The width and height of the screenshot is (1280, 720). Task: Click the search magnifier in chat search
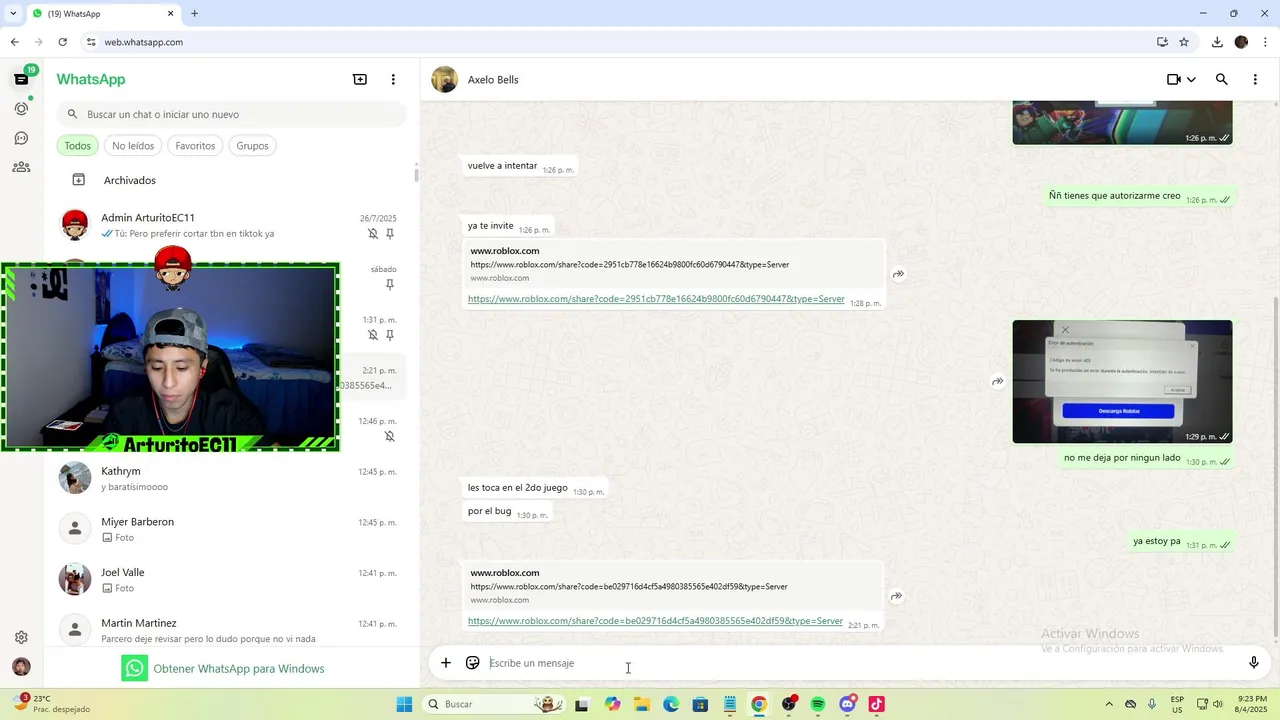[x=72, y=114]
